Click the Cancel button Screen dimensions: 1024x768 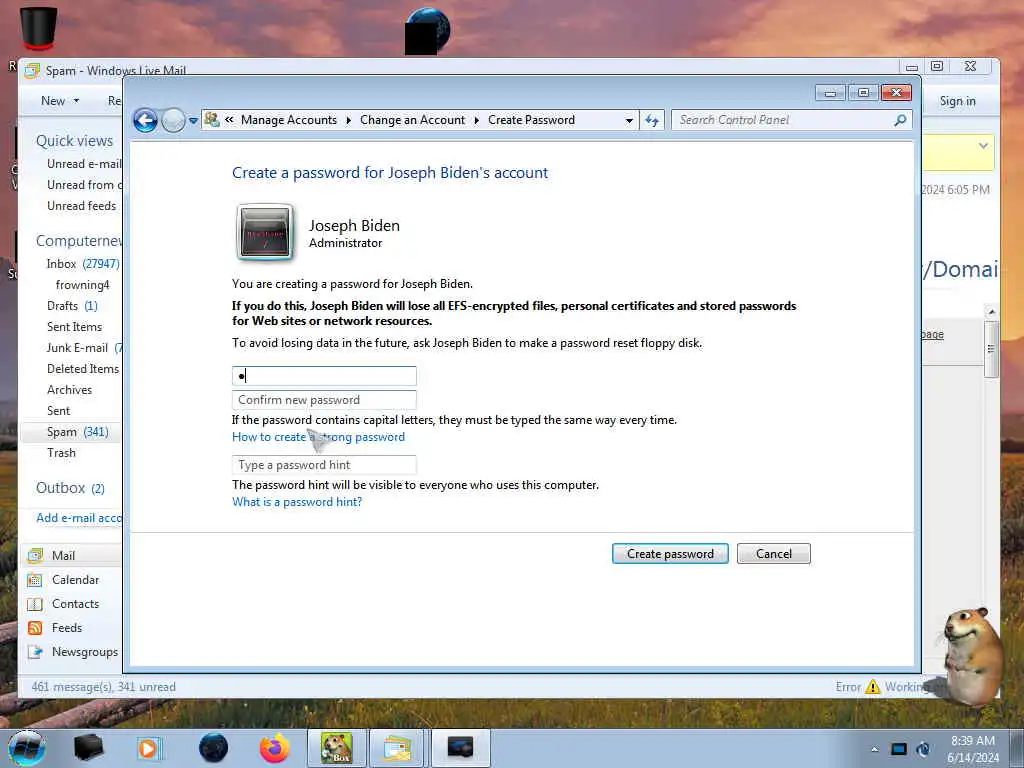pos(773,554)
